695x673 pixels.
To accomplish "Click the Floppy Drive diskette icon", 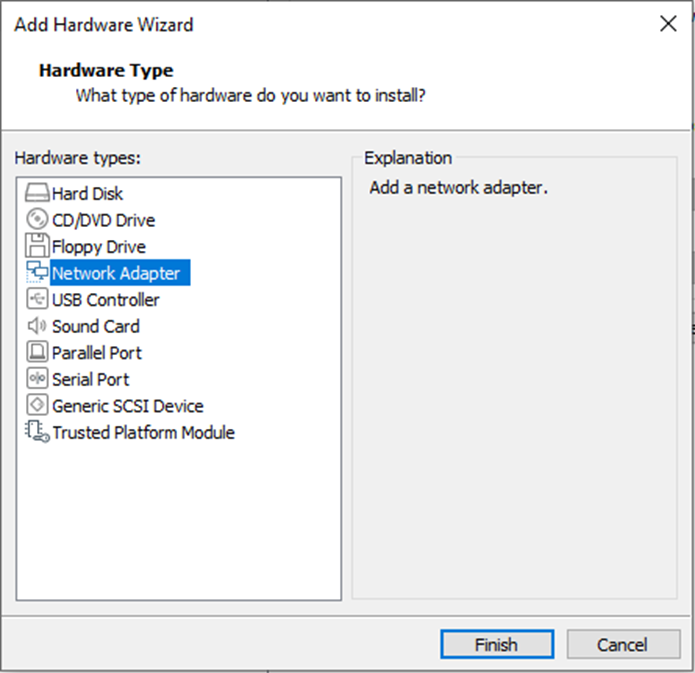I will click(37, 246).
